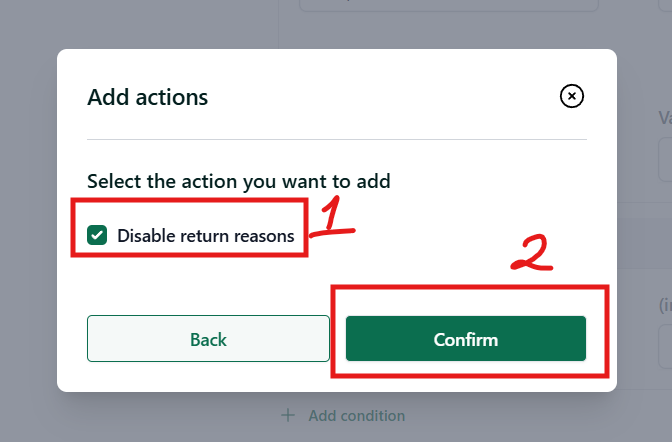Click the empty dialog area below the checkbox
The image size is (672, 442).
(193, 285)
